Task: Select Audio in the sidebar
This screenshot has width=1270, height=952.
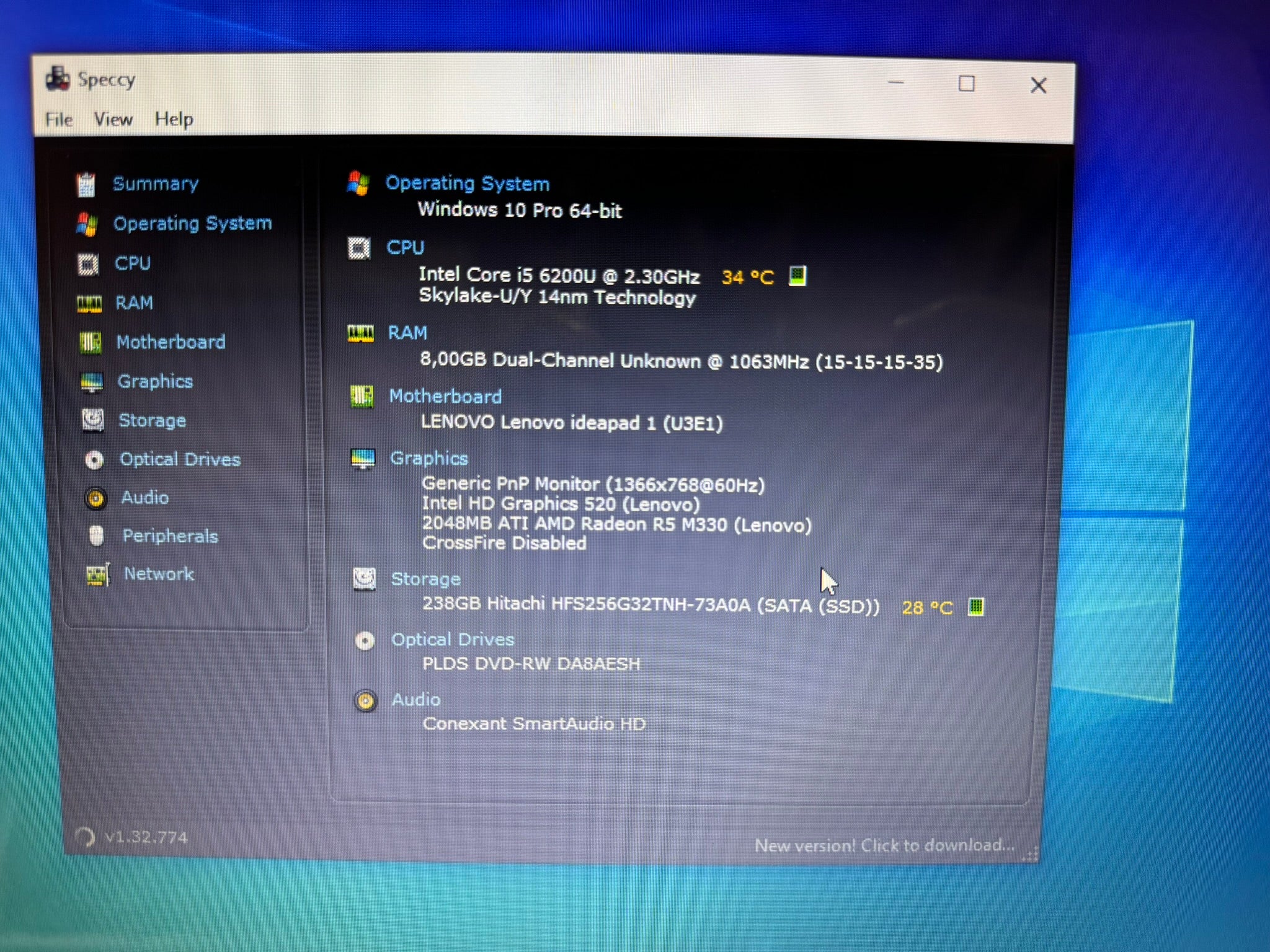Action: click(145, 498)
